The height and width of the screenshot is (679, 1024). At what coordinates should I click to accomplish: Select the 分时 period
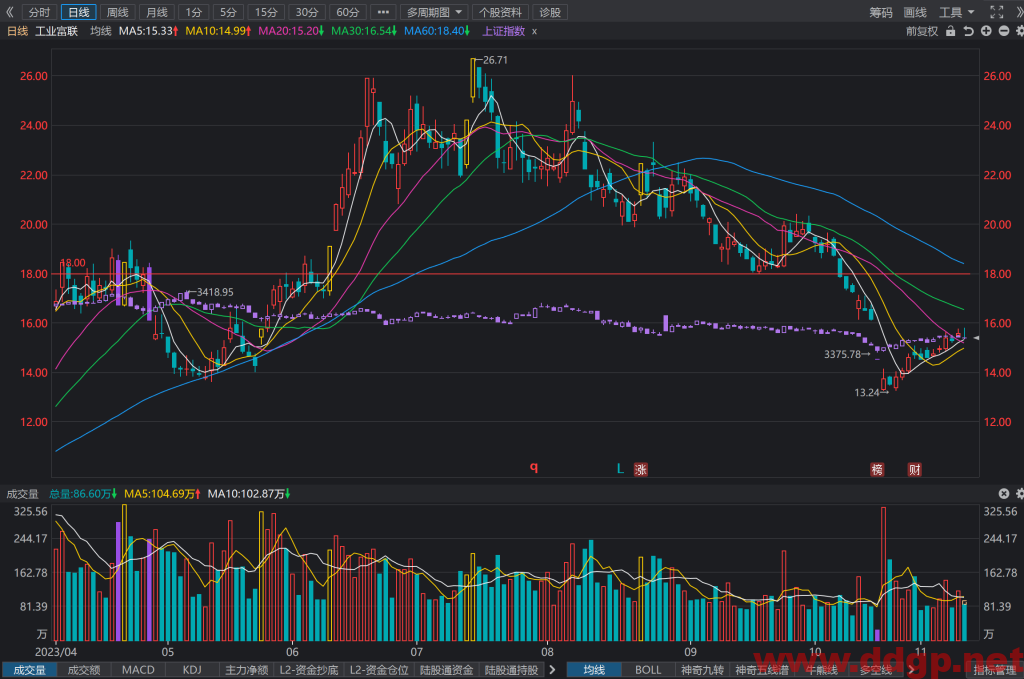(x=39, y=12)
